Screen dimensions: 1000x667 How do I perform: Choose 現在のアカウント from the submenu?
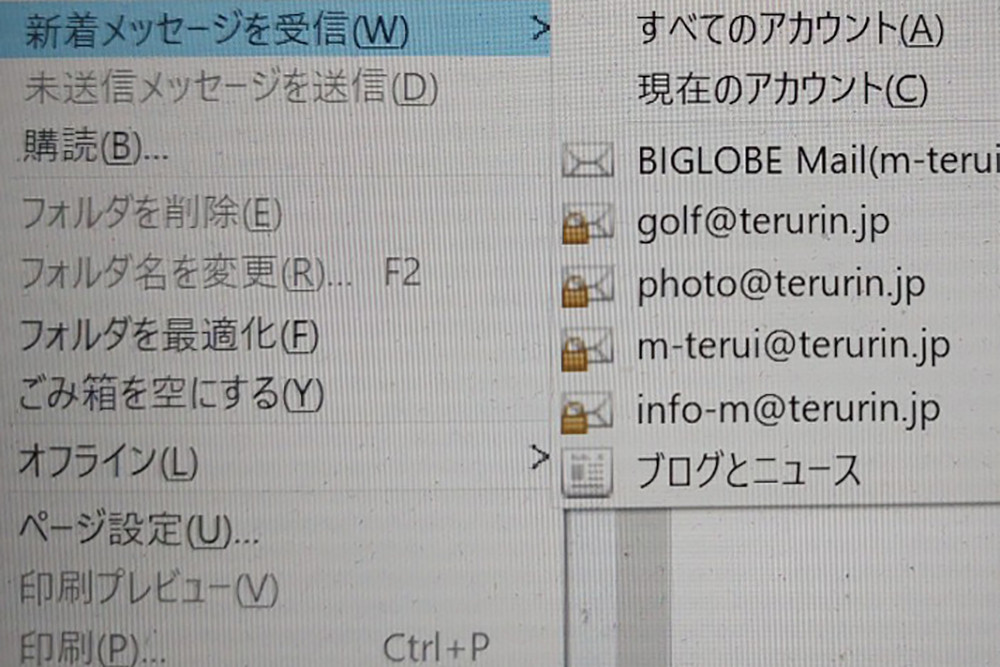pyautogui.click(x=782, y=92)
